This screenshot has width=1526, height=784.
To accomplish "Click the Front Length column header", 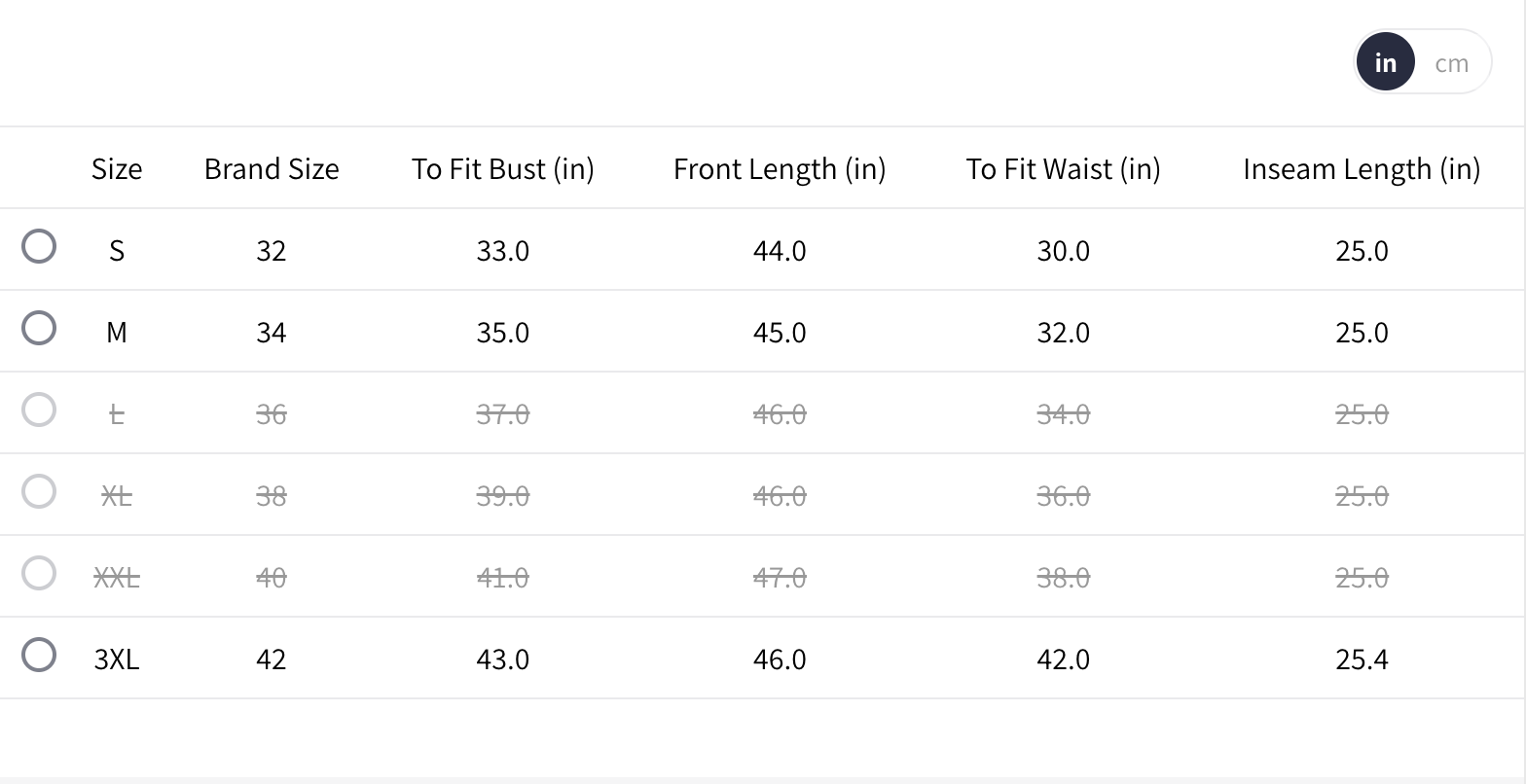I will click(780, 169).
